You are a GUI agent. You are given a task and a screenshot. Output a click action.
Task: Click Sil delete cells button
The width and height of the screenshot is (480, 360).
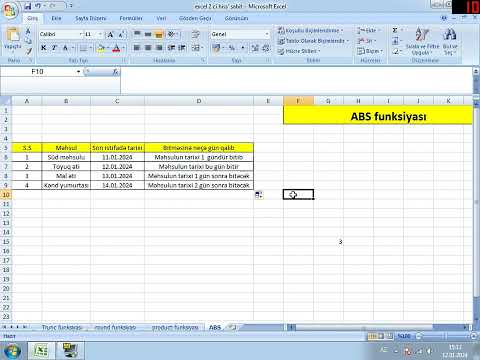[367, 41]
